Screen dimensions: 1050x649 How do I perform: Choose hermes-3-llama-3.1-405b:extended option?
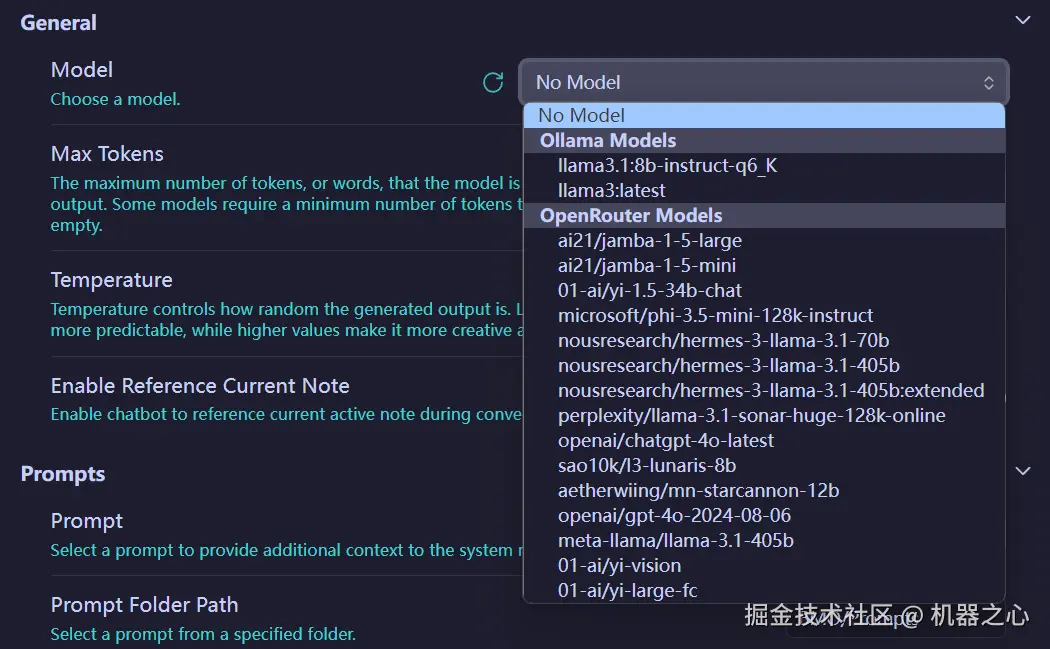pos(771,390)
